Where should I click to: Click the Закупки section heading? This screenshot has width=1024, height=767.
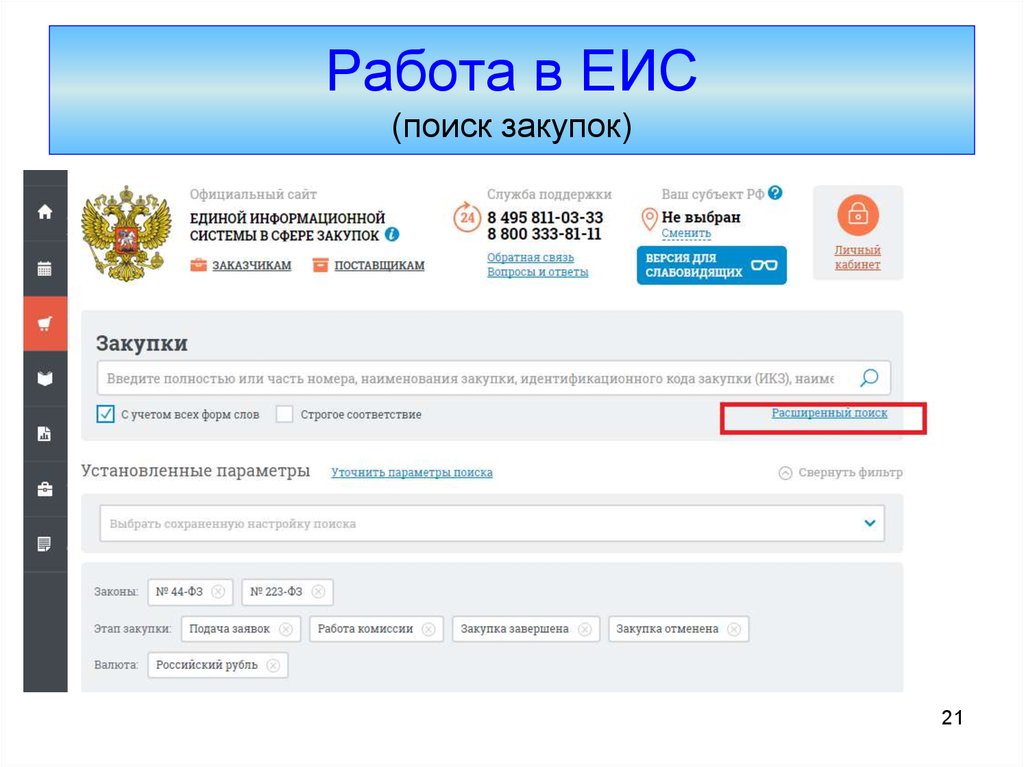142,343
